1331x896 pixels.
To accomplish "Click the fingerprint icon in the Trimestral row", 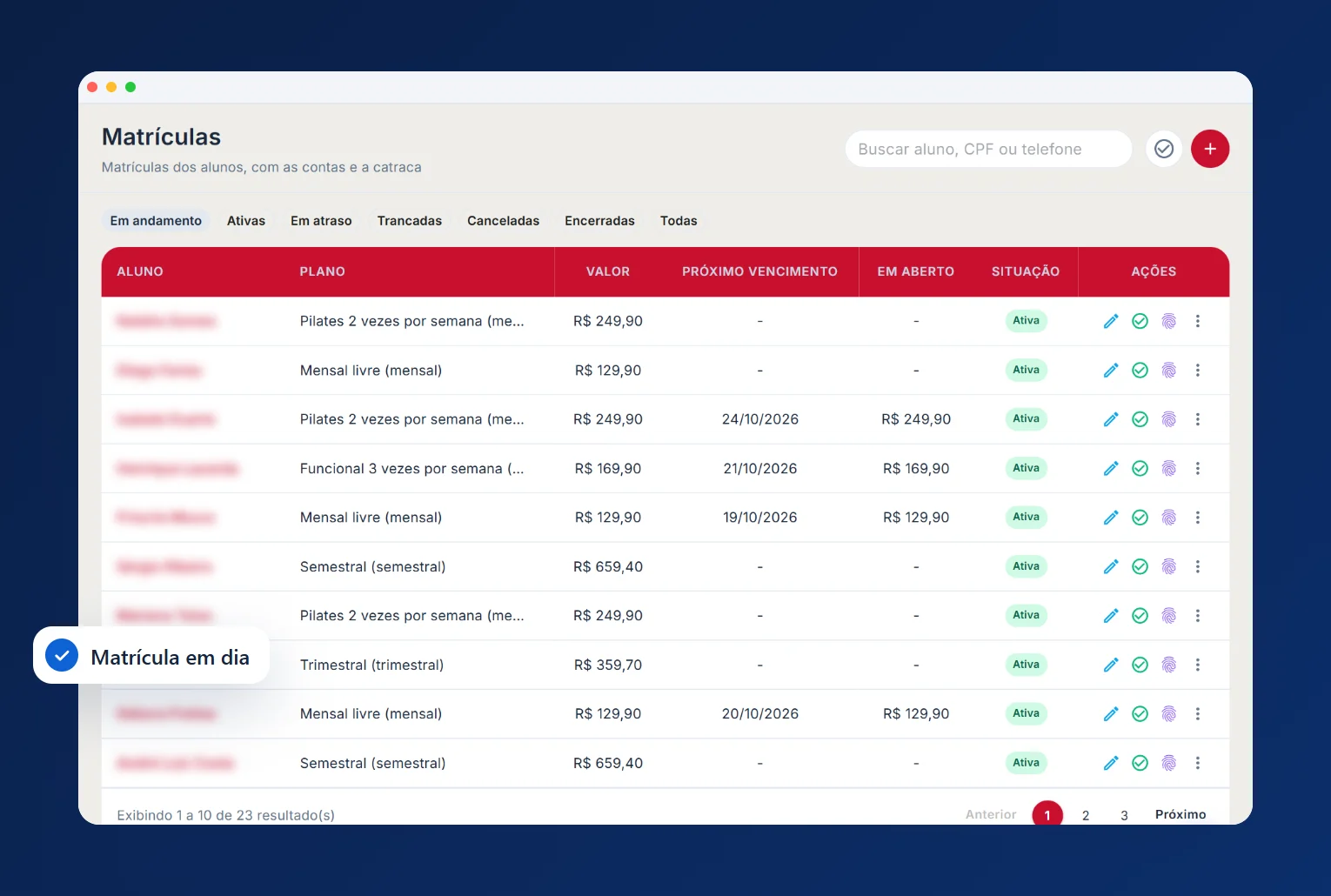I will [x=1168, y=665].
